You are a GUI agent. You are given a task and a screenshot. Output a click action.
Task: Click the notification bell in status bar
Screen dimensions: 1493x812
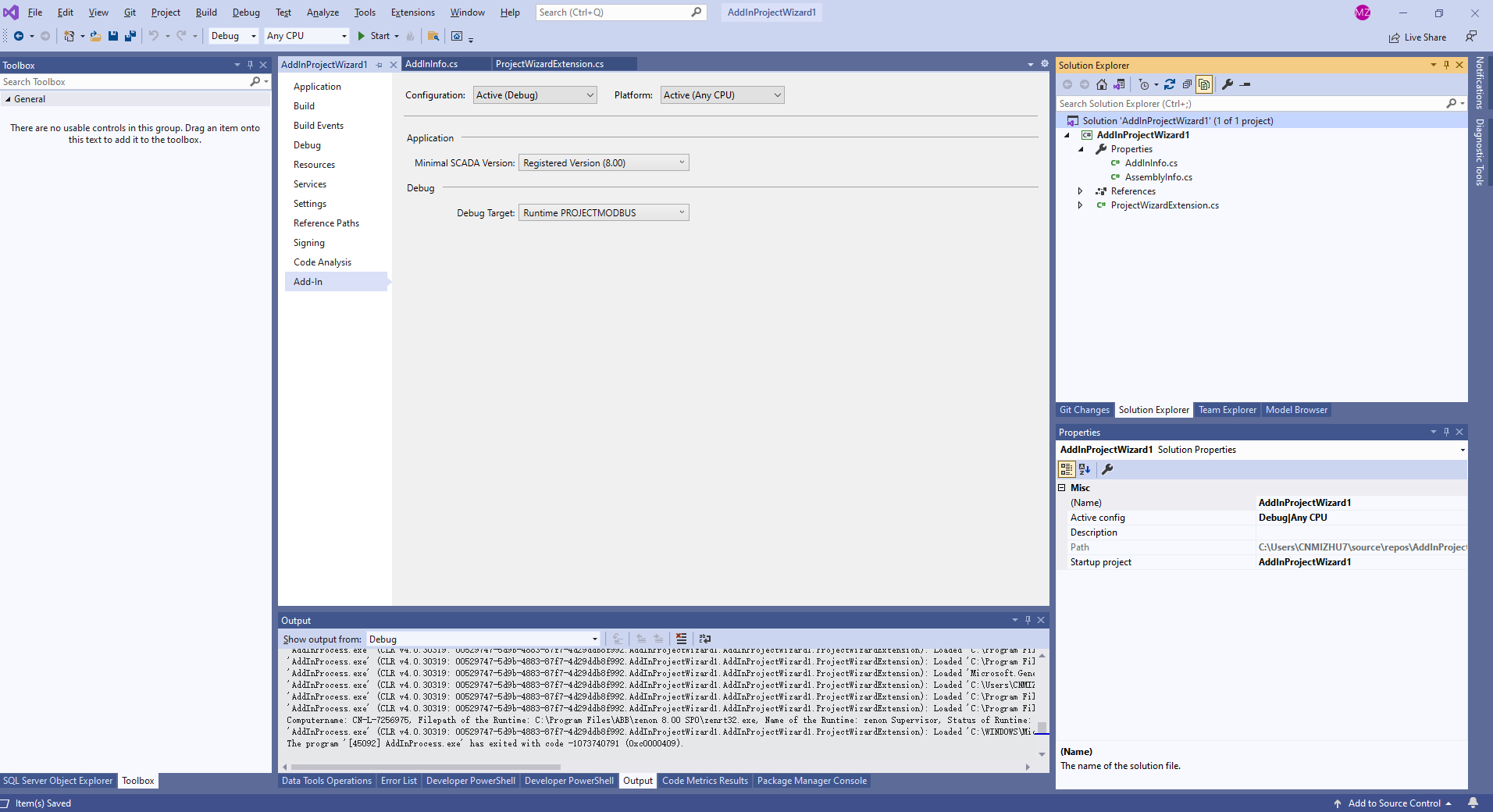click(x=1473, y=803)
